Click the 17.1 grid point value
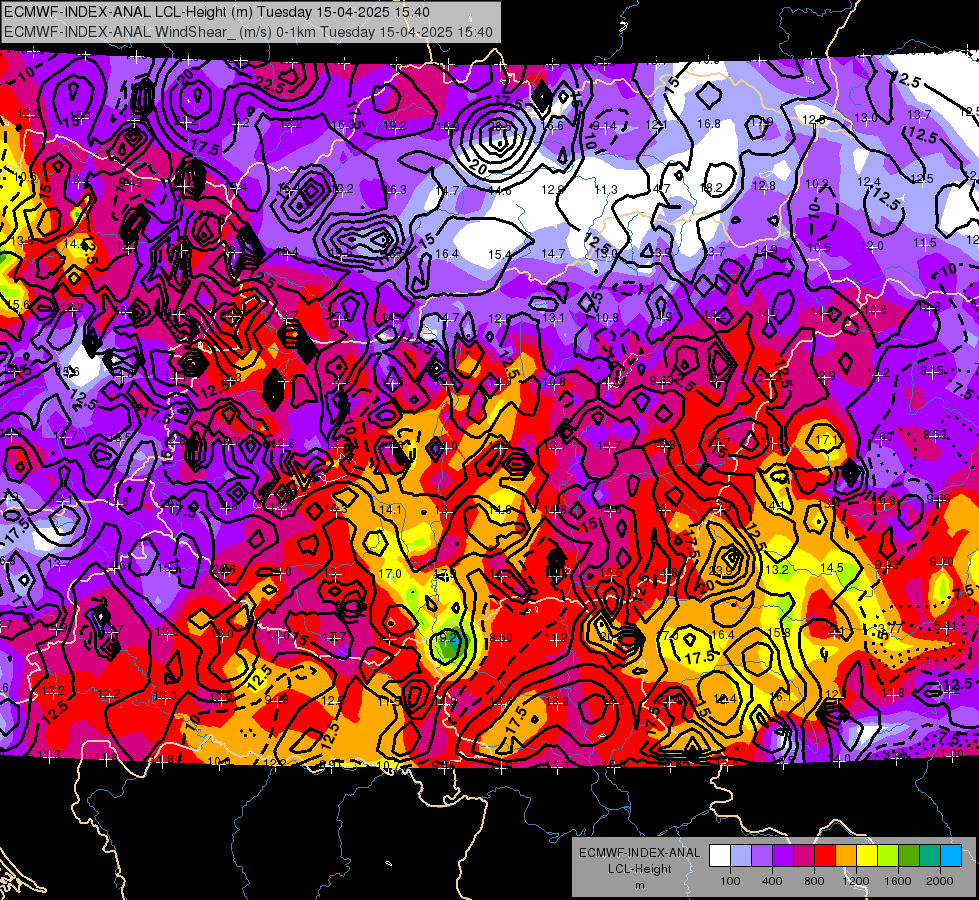Screen dimensions: 979x900 pyautogui.click(x=826, y=440)
